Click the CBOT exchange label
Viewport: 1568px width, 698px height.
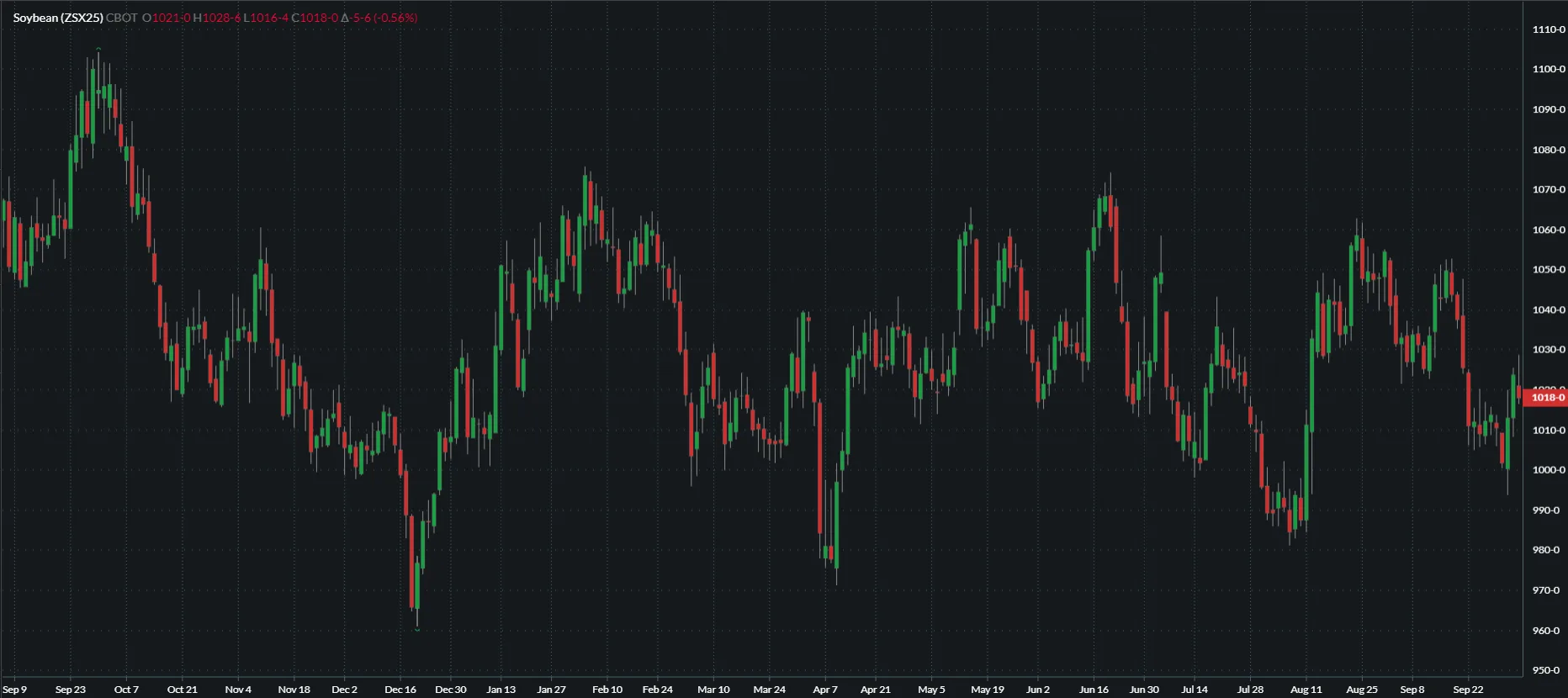121,18
